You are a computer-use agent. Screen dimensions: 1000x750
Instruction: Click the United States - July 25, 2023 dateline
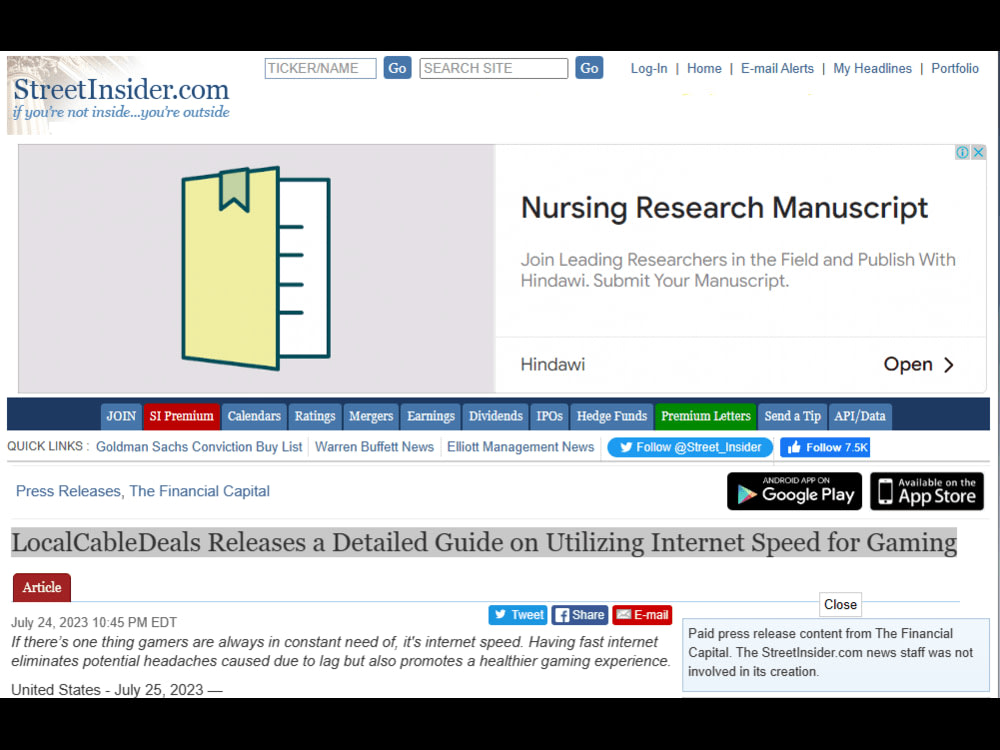point(117,690)
